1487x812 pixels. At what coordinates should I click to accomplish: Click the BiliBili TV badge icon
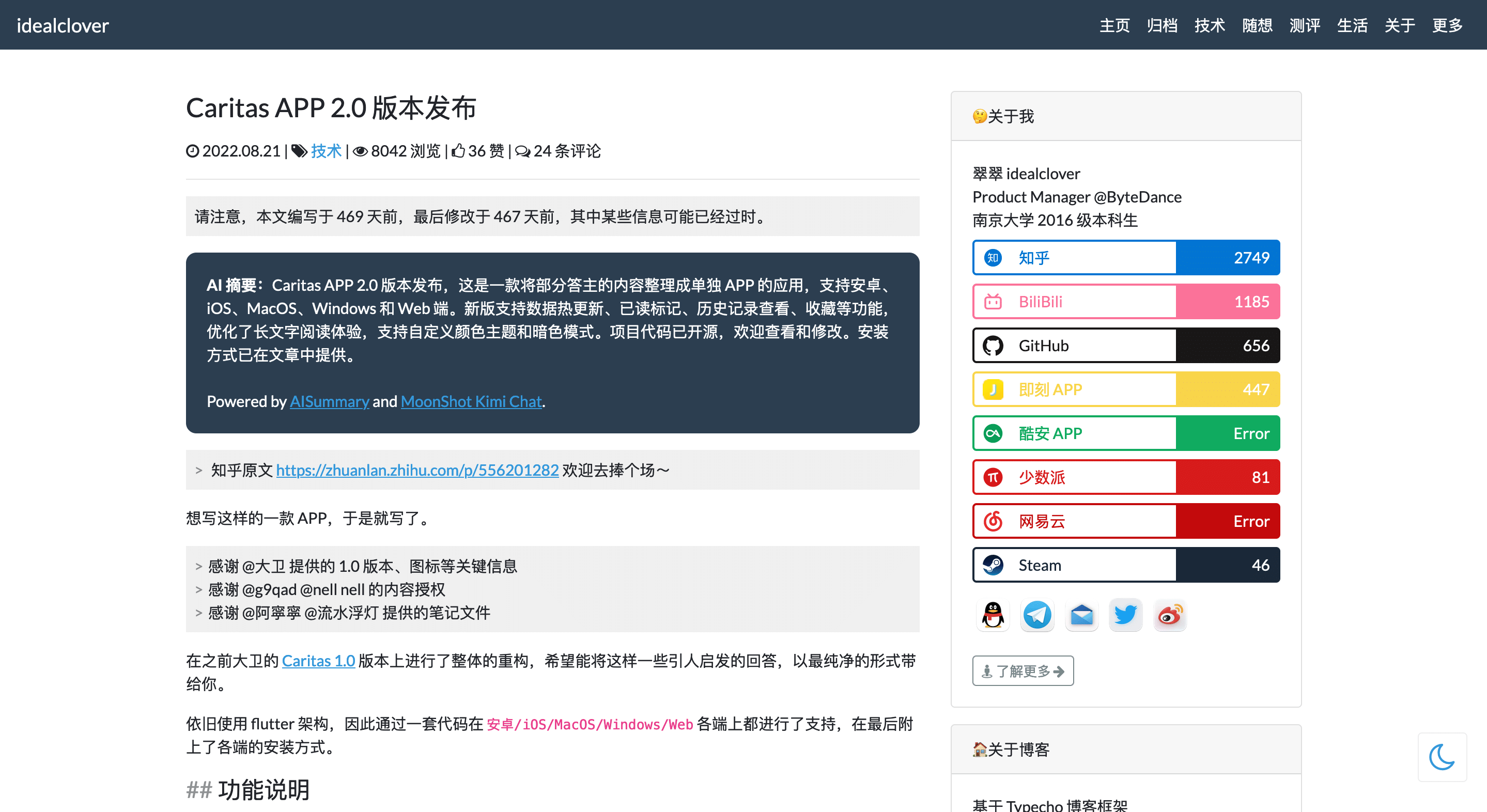(x=993, y=302)
